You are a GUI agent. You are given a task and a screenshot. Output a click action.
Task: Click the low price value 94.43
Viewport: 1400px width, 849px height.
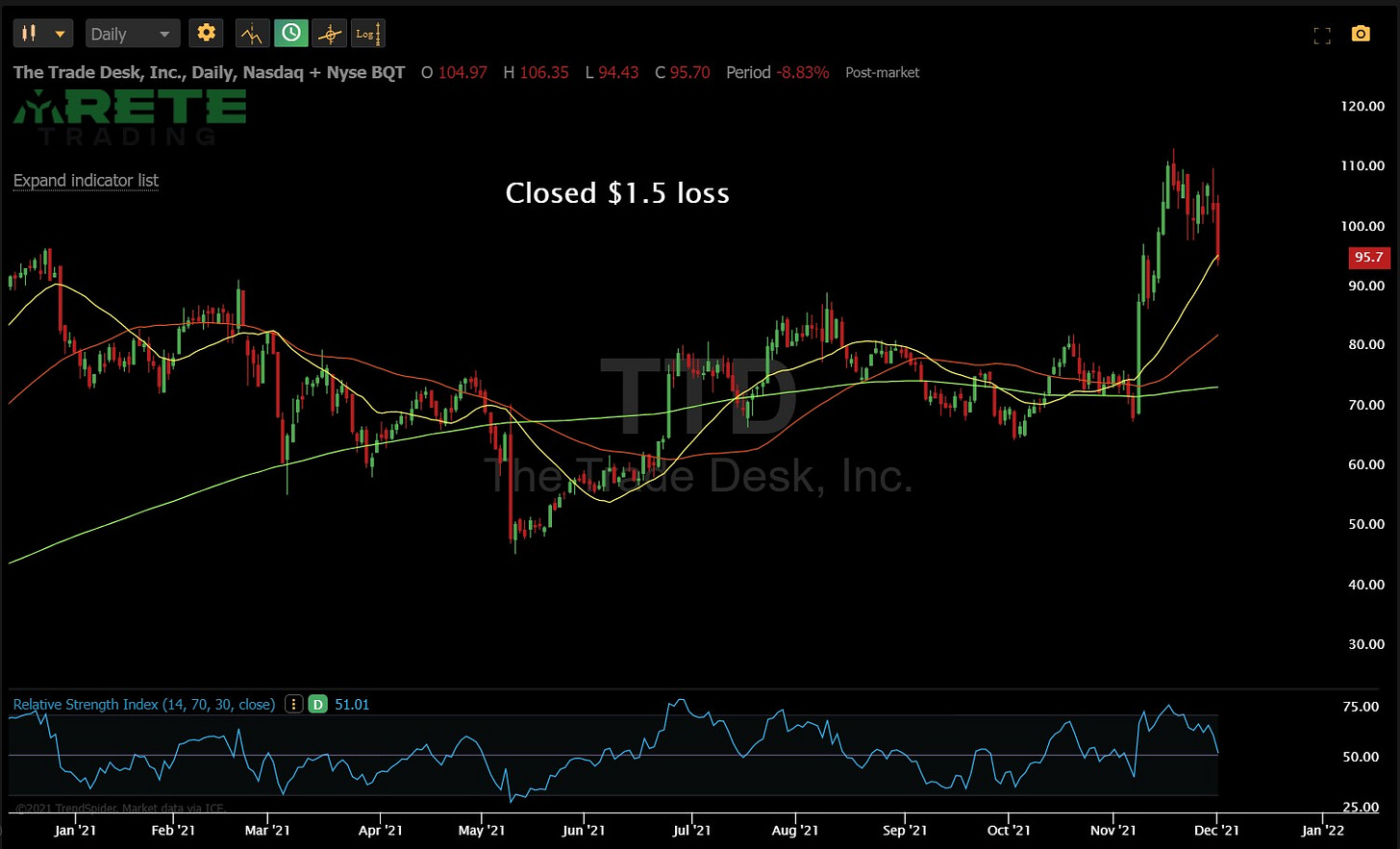pyautogui.click(x=618, y=72)
